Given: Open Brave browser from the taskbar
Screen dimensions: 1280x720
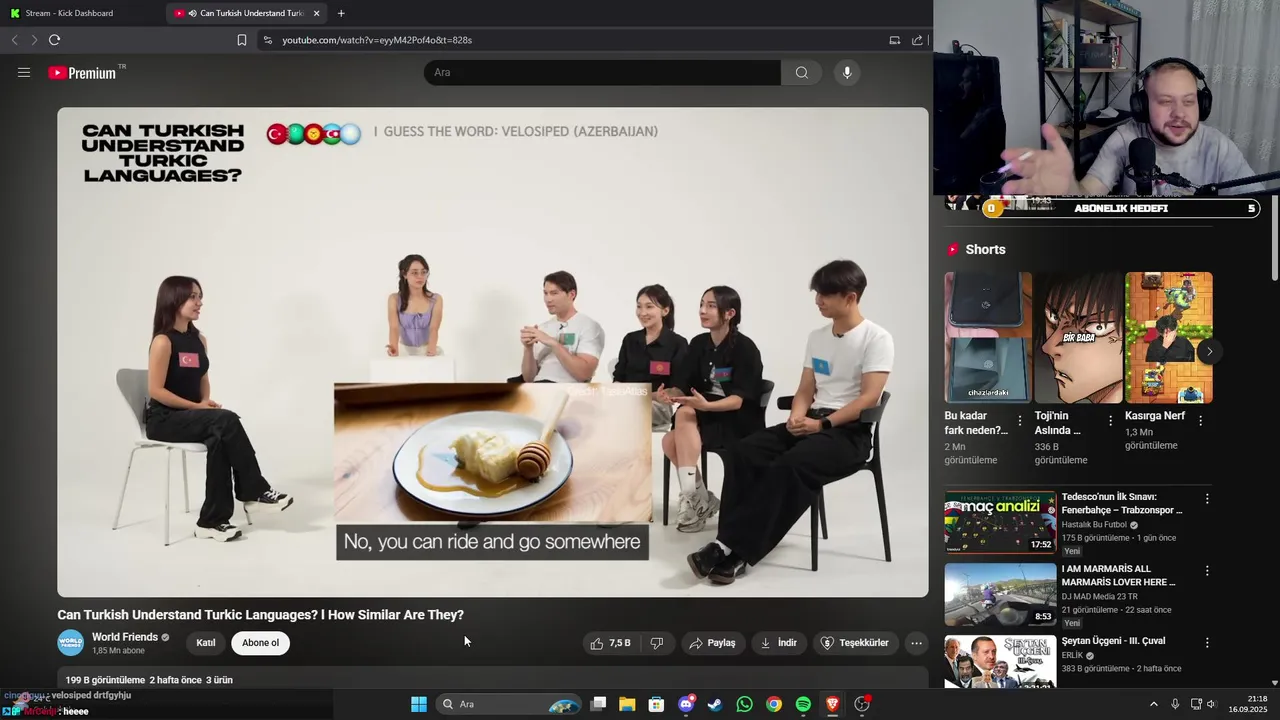Looking at the screenshot, I should (x=832, y=704).
